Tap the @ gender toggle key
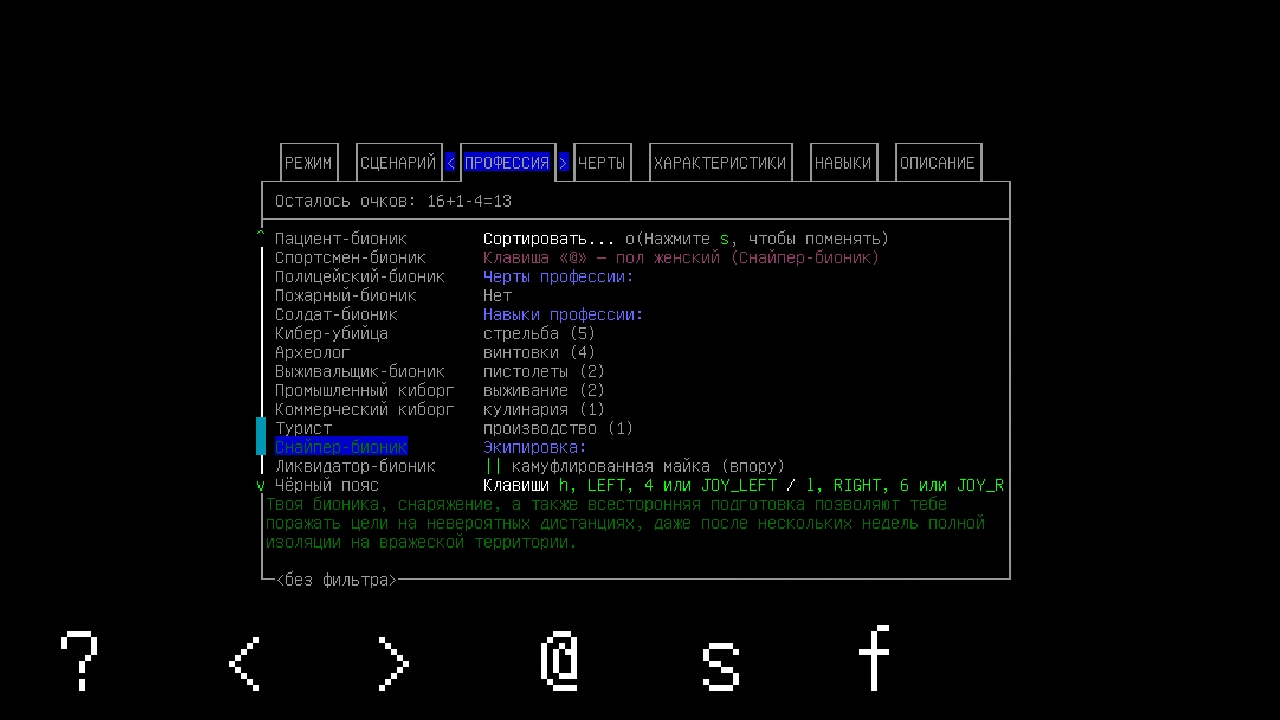Viewport: 1280px width, 720px height. 560,662
